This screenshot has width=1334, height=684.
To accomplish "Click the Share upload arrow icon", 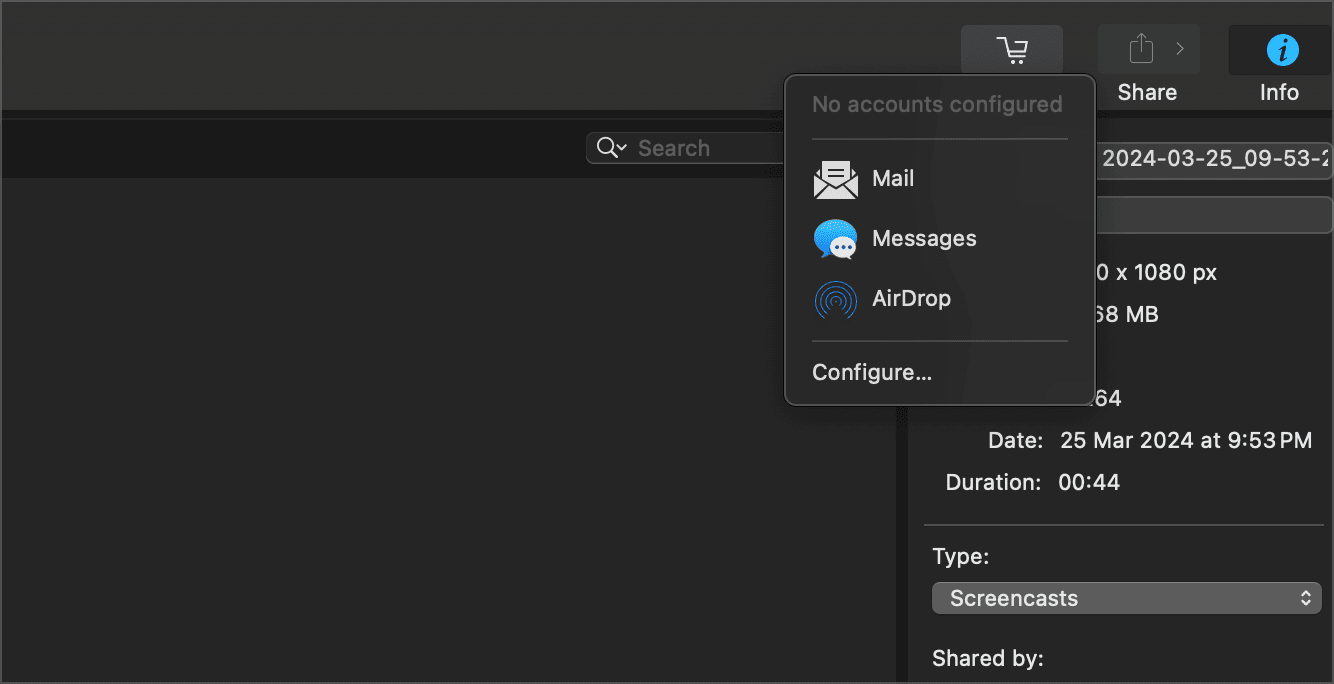I will (x=1141, y=47).
